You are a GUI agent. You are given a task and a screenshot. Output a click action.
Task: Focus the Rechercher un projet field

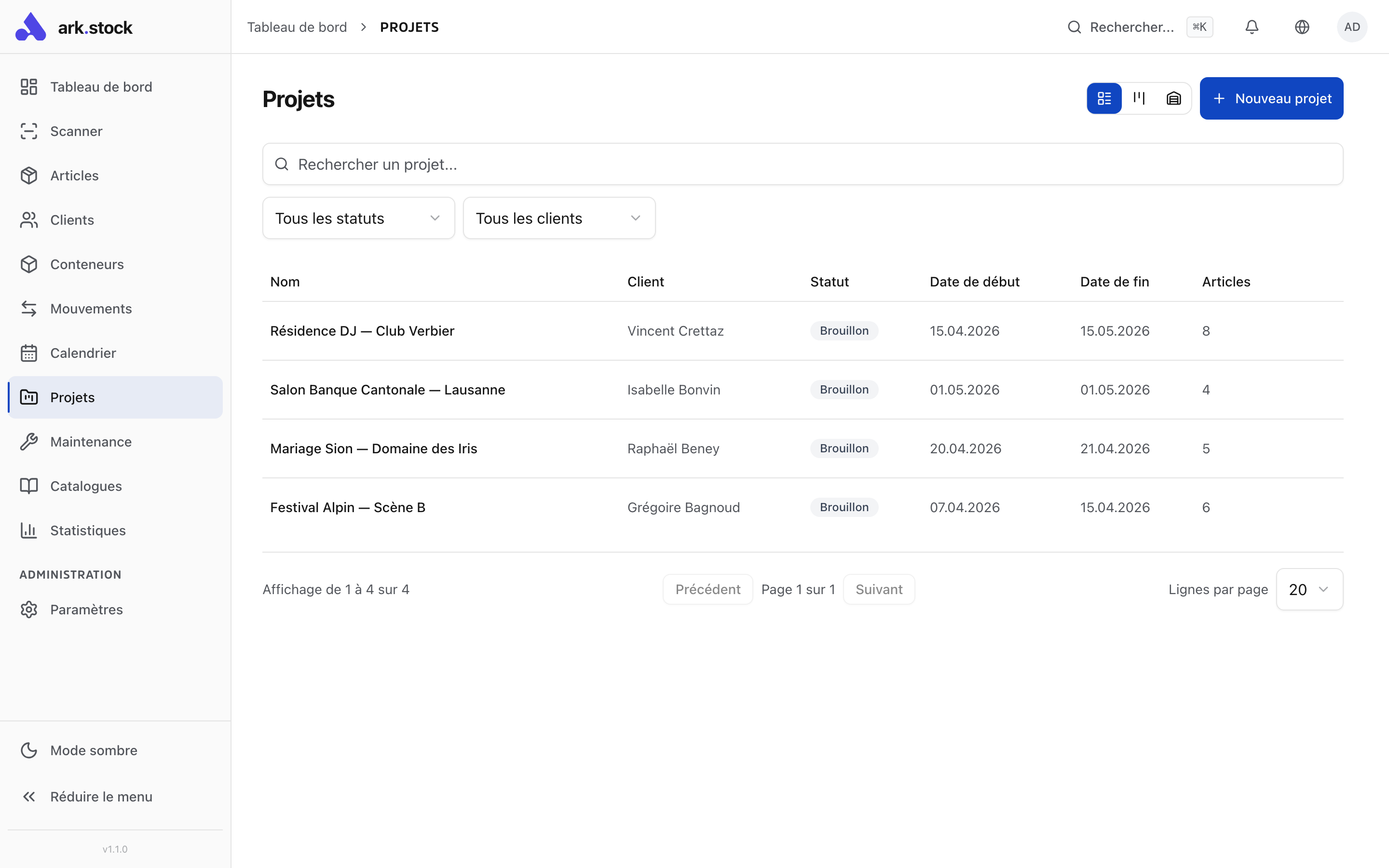click(802, 164)
